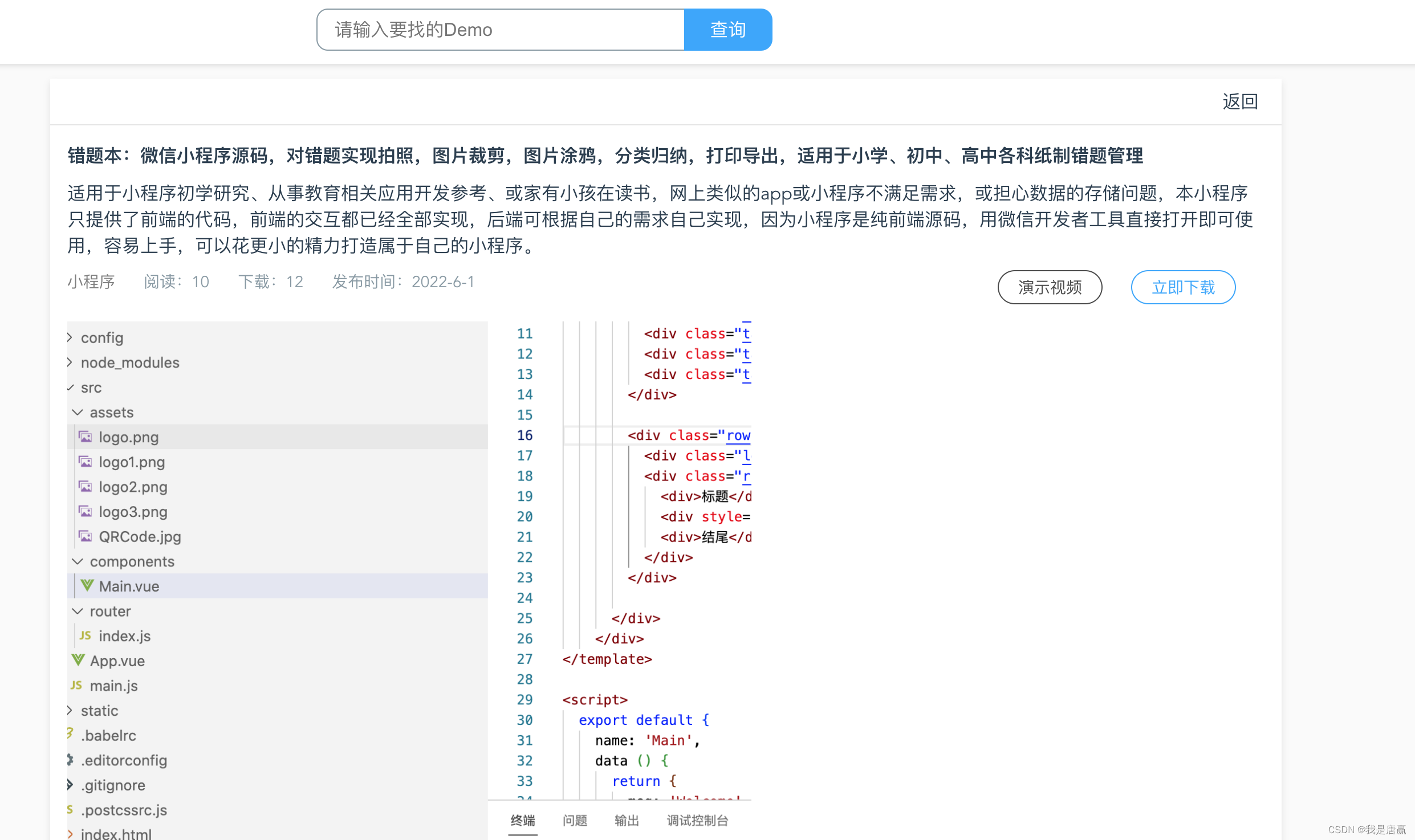Collapse the assets folder chevron
Viewport: 1415px width, 840px height.
pyautogui.click(x=78, y=412)
